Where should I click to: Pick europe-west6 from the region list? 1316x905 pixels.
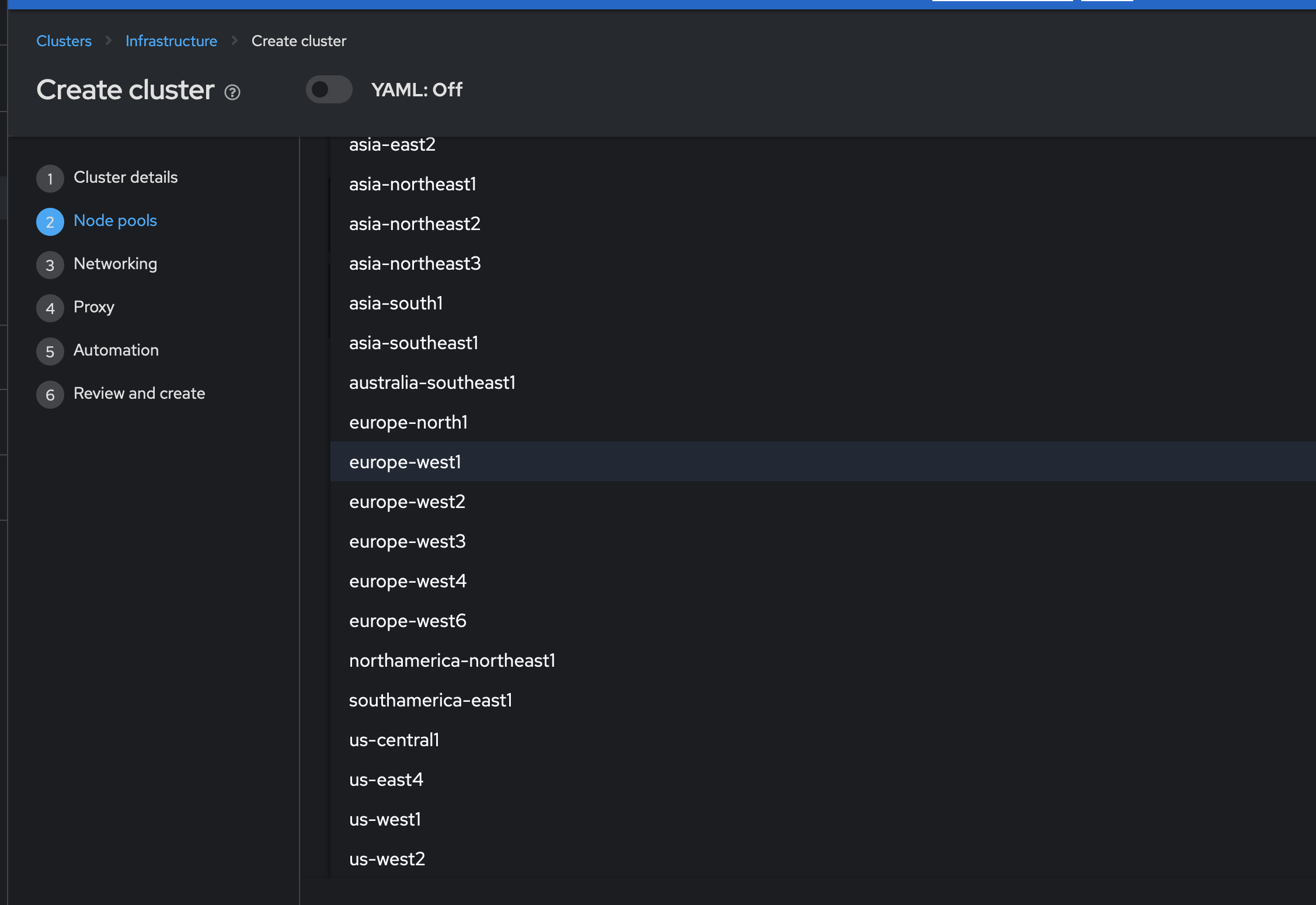(408, 621)
